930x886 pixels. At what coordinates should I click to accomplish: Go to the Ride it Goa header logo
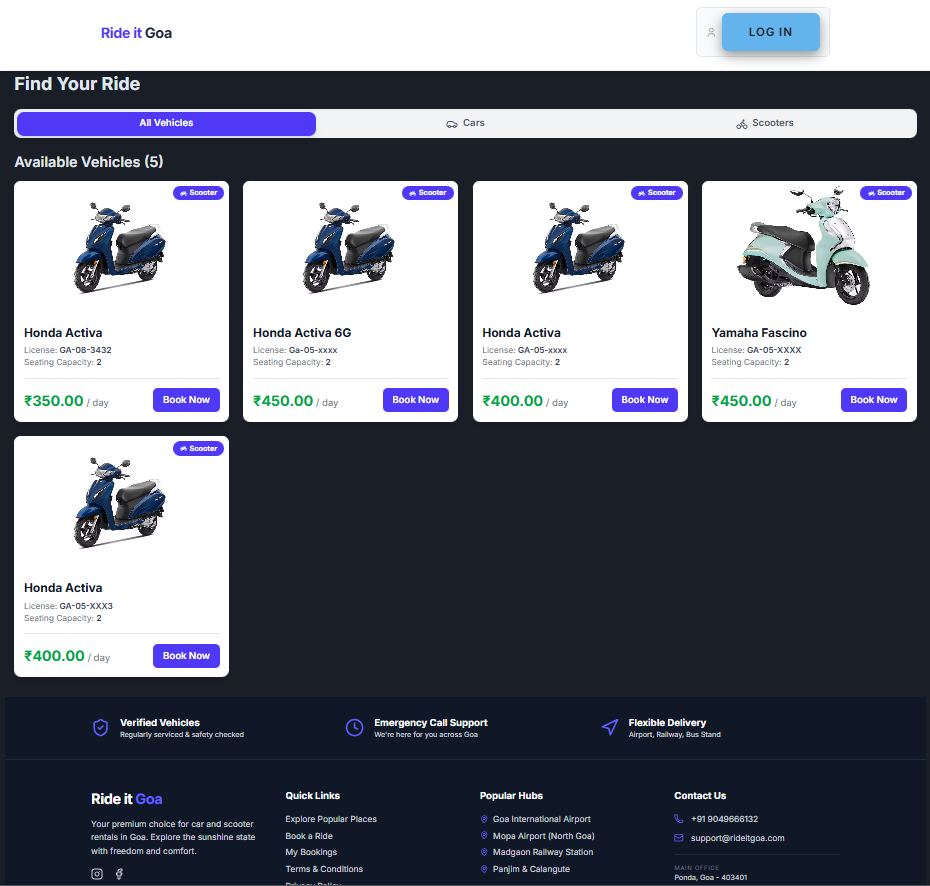pyautogui.click(x=136, y=33)
